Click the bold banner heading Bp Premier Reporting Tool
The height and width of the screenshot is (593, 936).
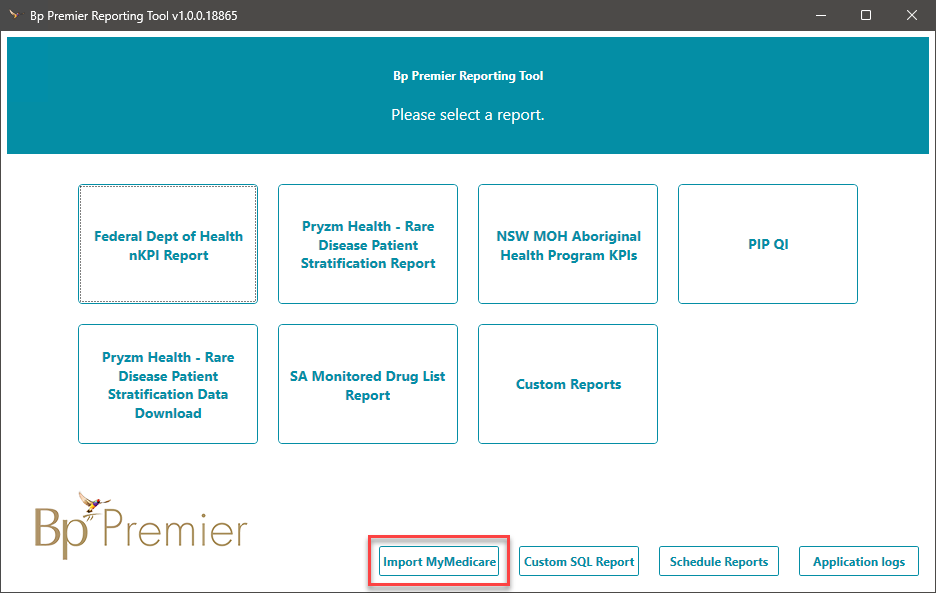click(x=468, y=76)
